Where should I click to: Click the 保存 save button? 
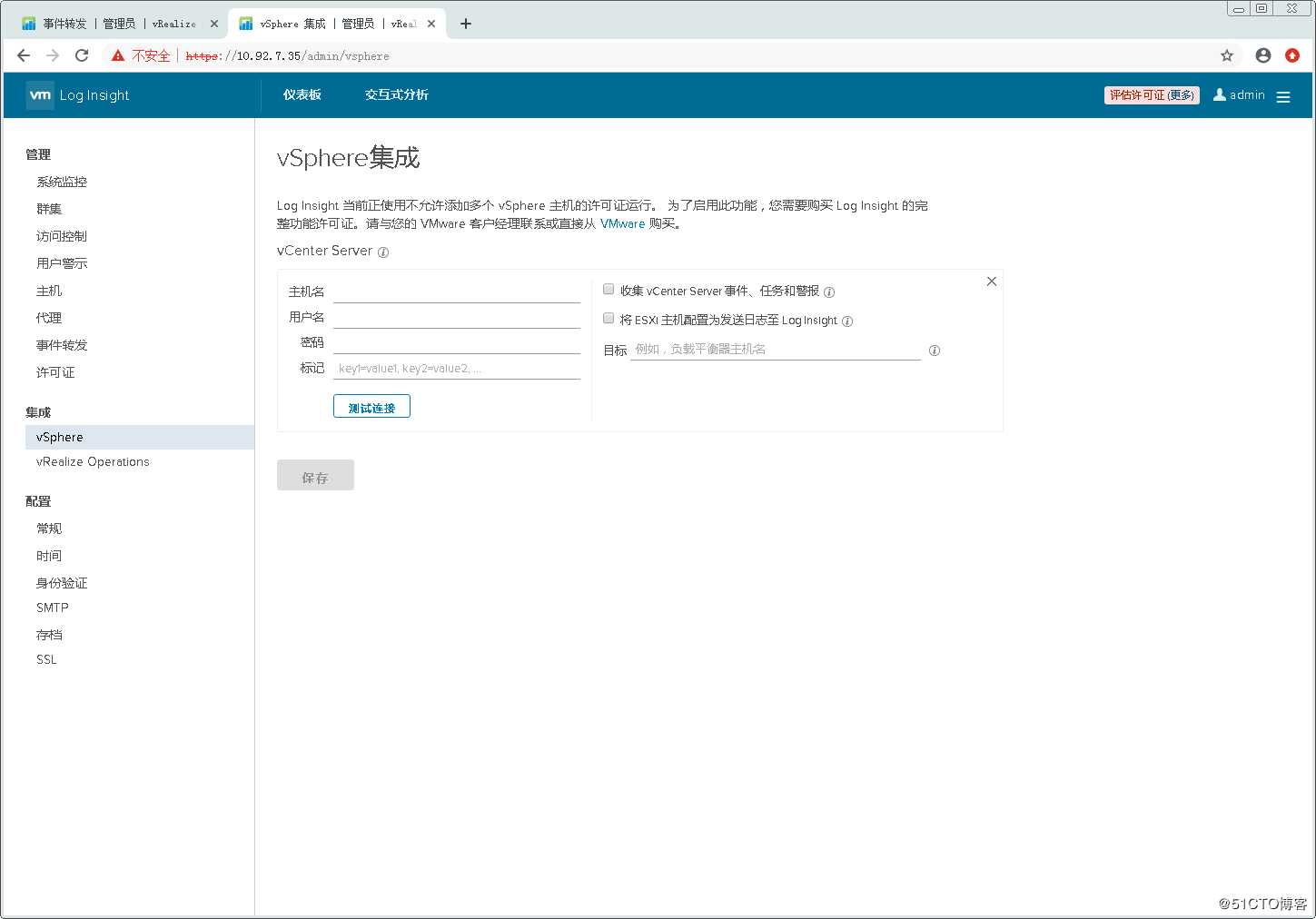tap(315, 475)
